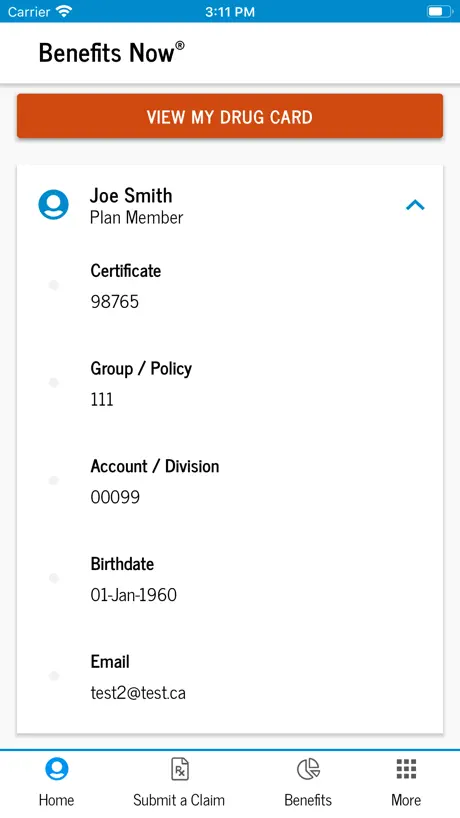The height and width of the screenshot is (818, 460).
Task: Tap the Home profile icon in bottom bar
Action: [x=56, y=769]
